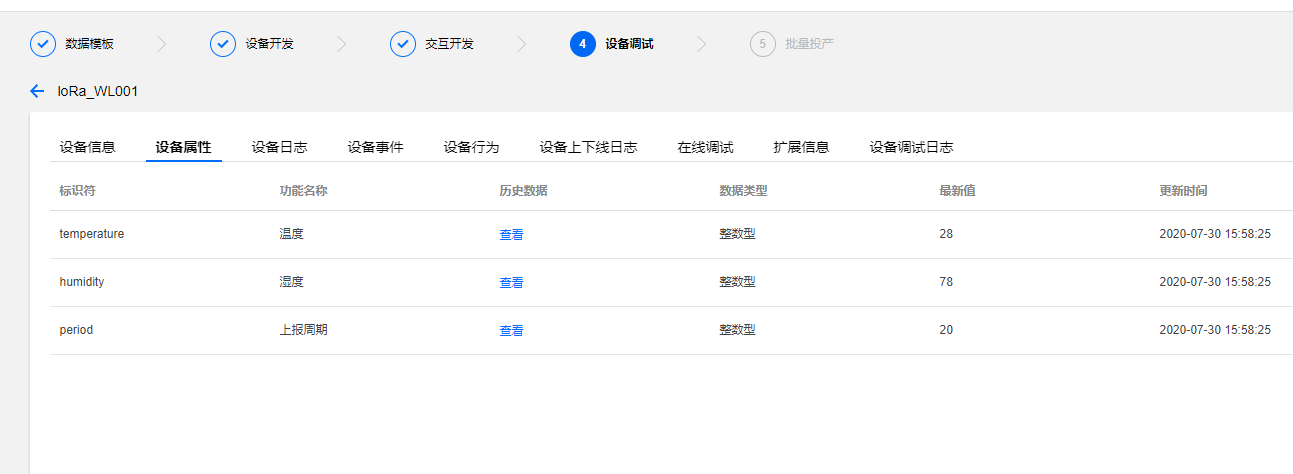Viewport: 1293px width, 474px height.
Task: Switch to the 设备信息 tab
Action: pos(87,147)
